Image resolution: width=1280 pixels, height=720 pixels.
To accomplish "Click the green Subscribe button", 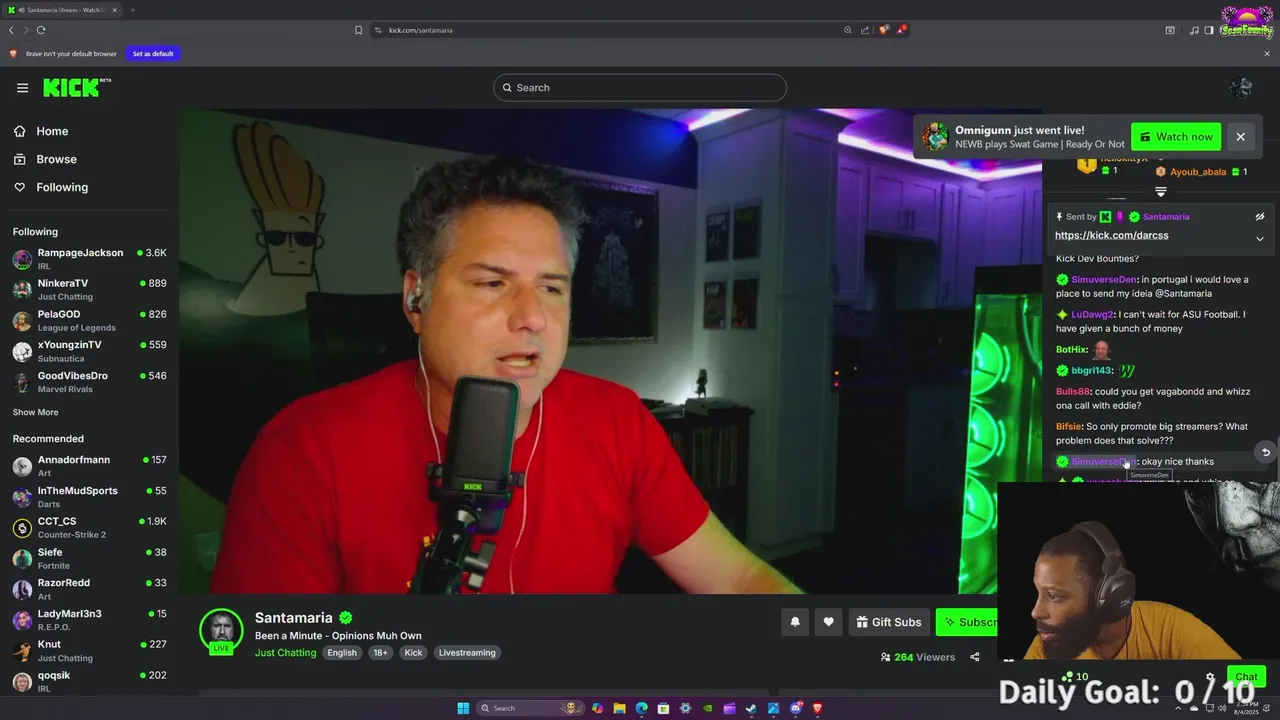I will pyautogui.click(x=967, y=622).
